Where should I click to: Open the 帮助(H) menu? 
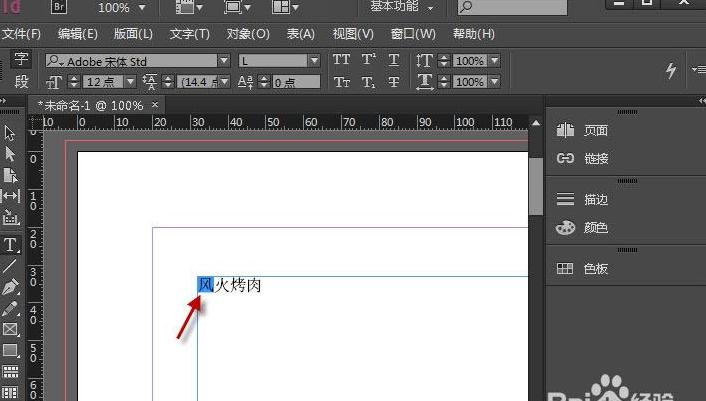point(474,34)
